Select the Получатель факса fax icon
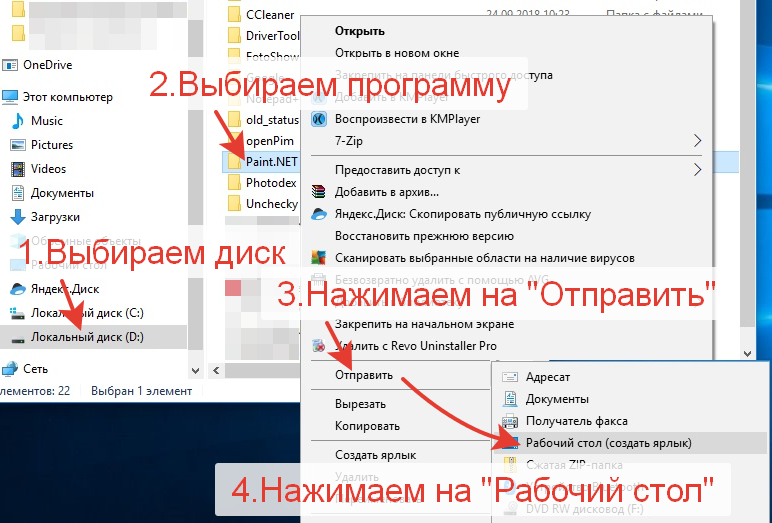Viewport: 772px width, 523px height. pos(510,421)
